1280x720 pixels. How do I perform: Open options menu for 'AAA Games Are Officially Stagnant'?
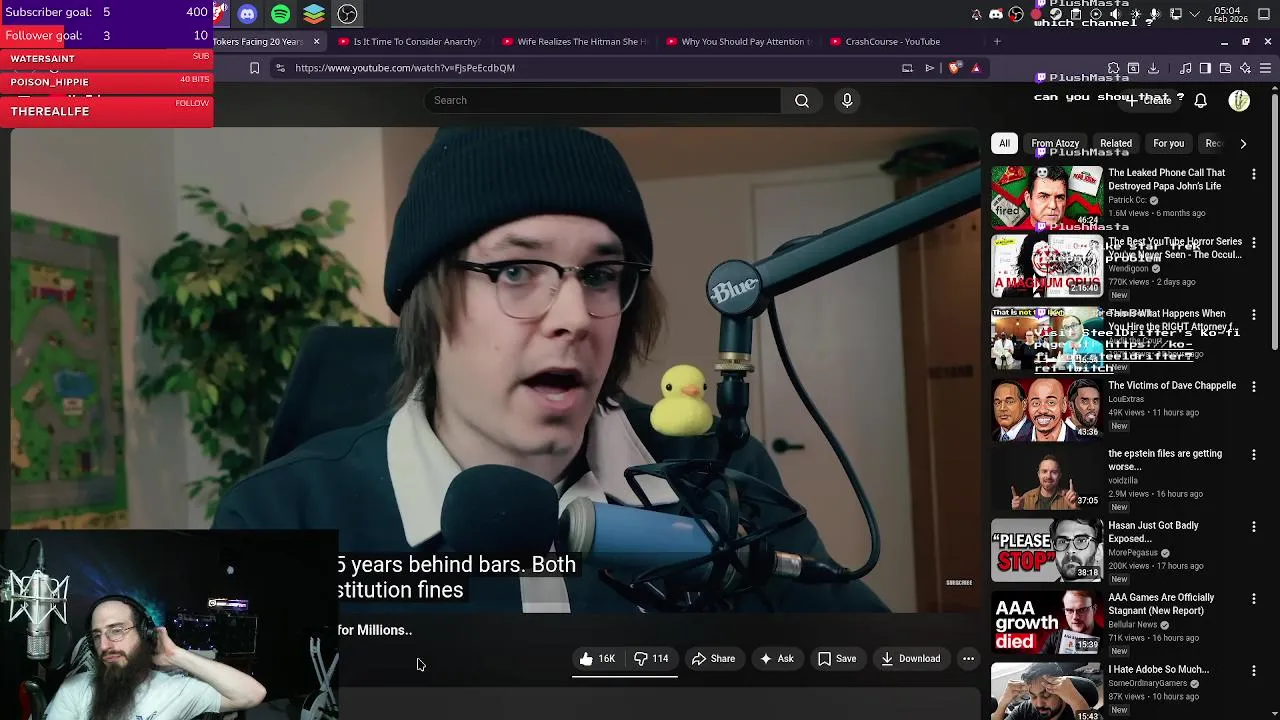pos(1253,599)
